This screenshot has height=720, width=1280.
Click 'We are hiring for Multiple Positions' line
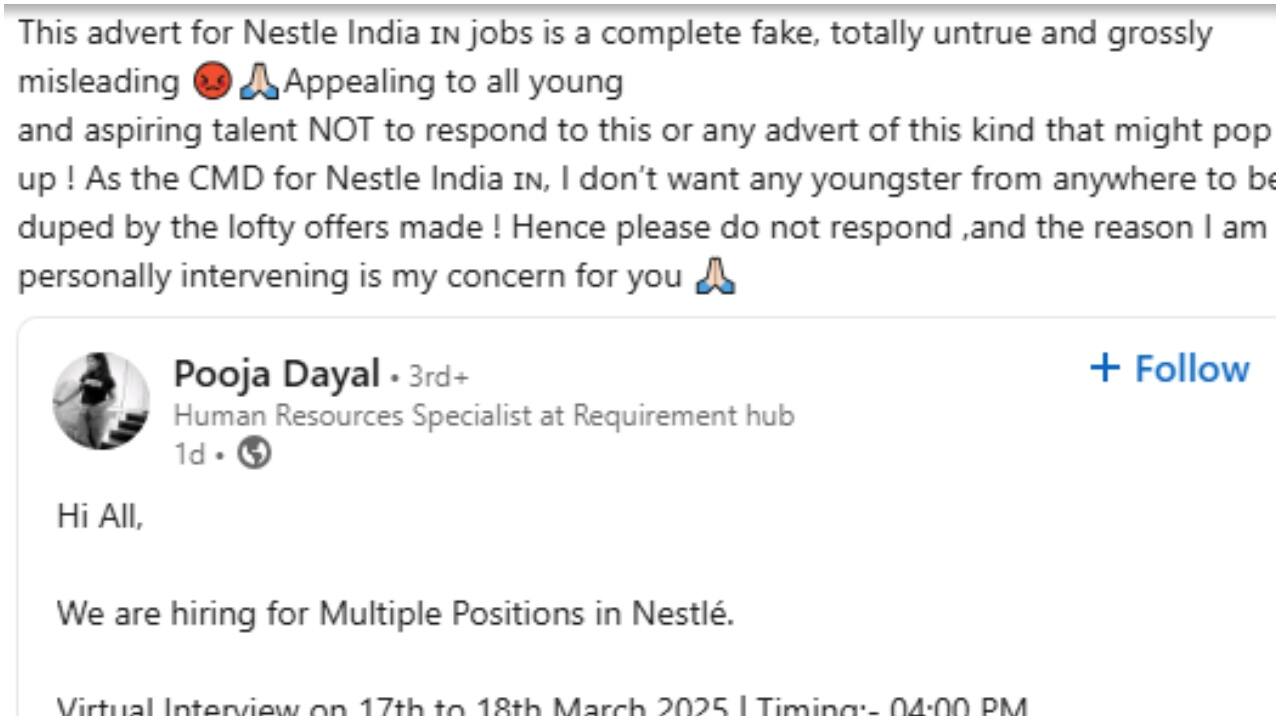tap(395, 612)
